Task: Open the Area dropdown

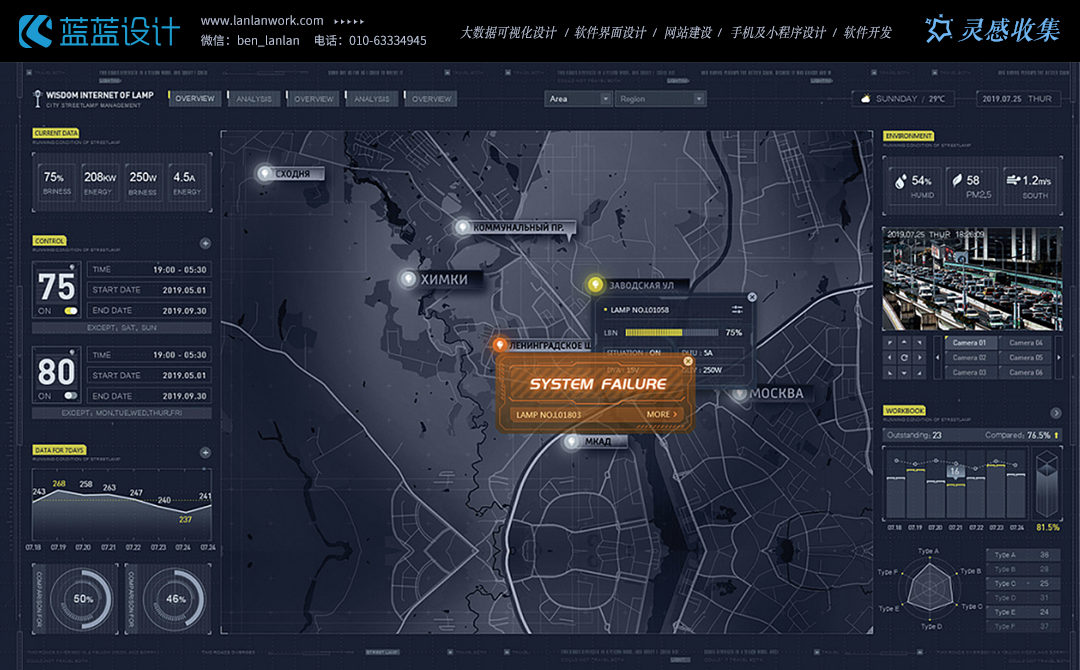Action: [x=578, y=99]
